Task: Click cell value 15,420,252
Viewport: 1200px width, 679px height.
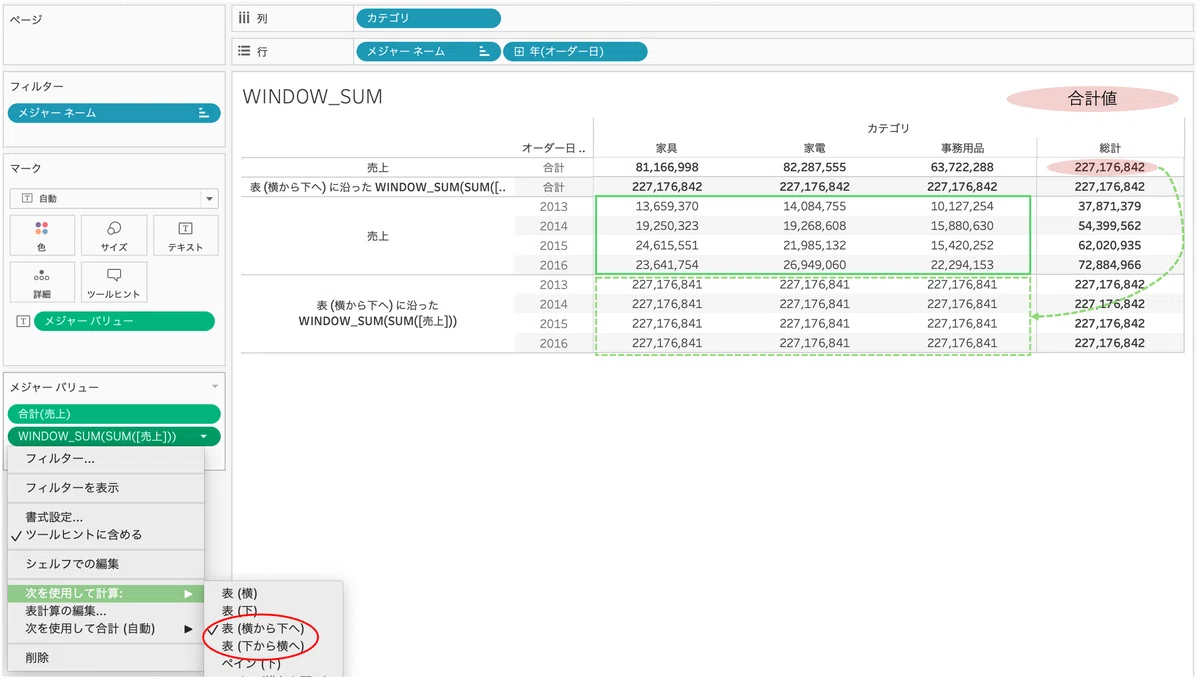Action: click(962, 246)
